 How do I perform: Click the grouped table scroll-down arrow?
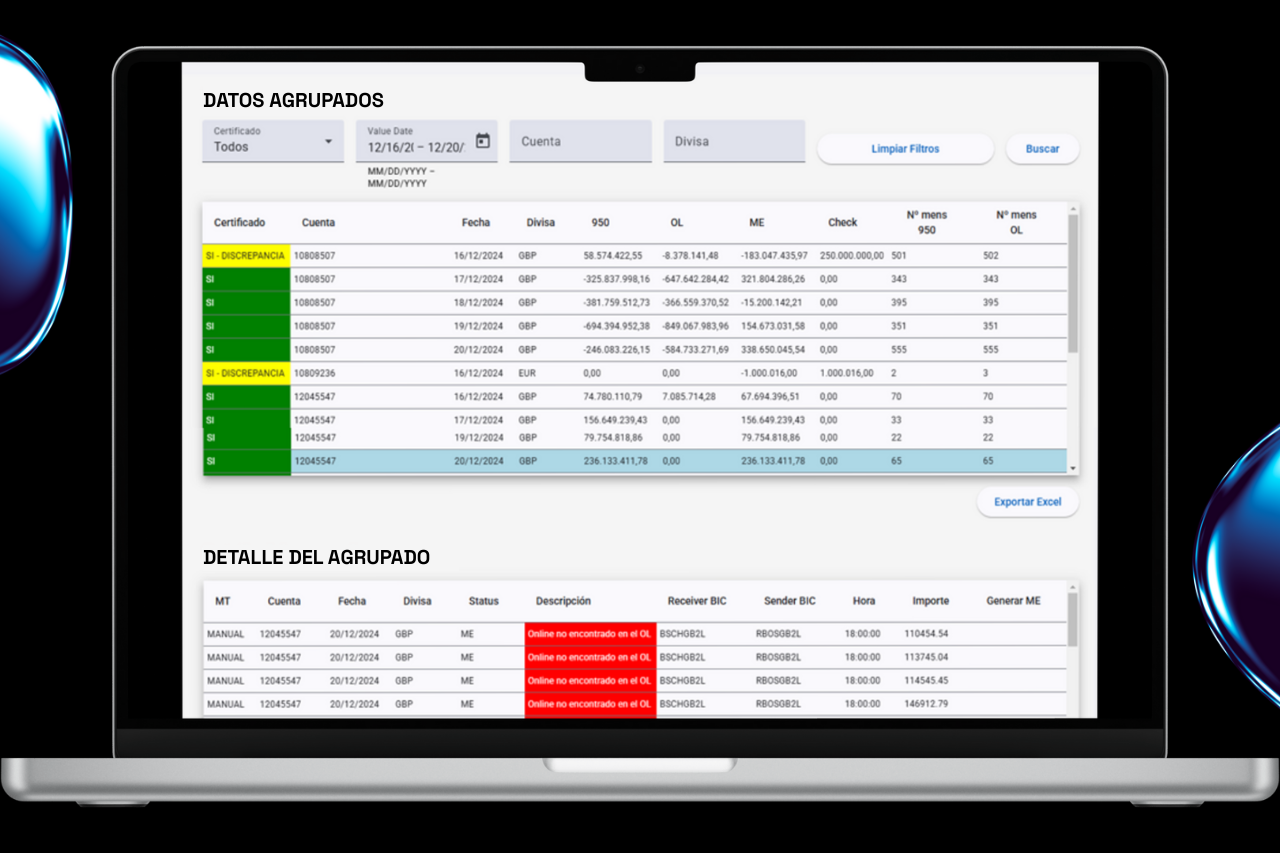[1073, 468]
